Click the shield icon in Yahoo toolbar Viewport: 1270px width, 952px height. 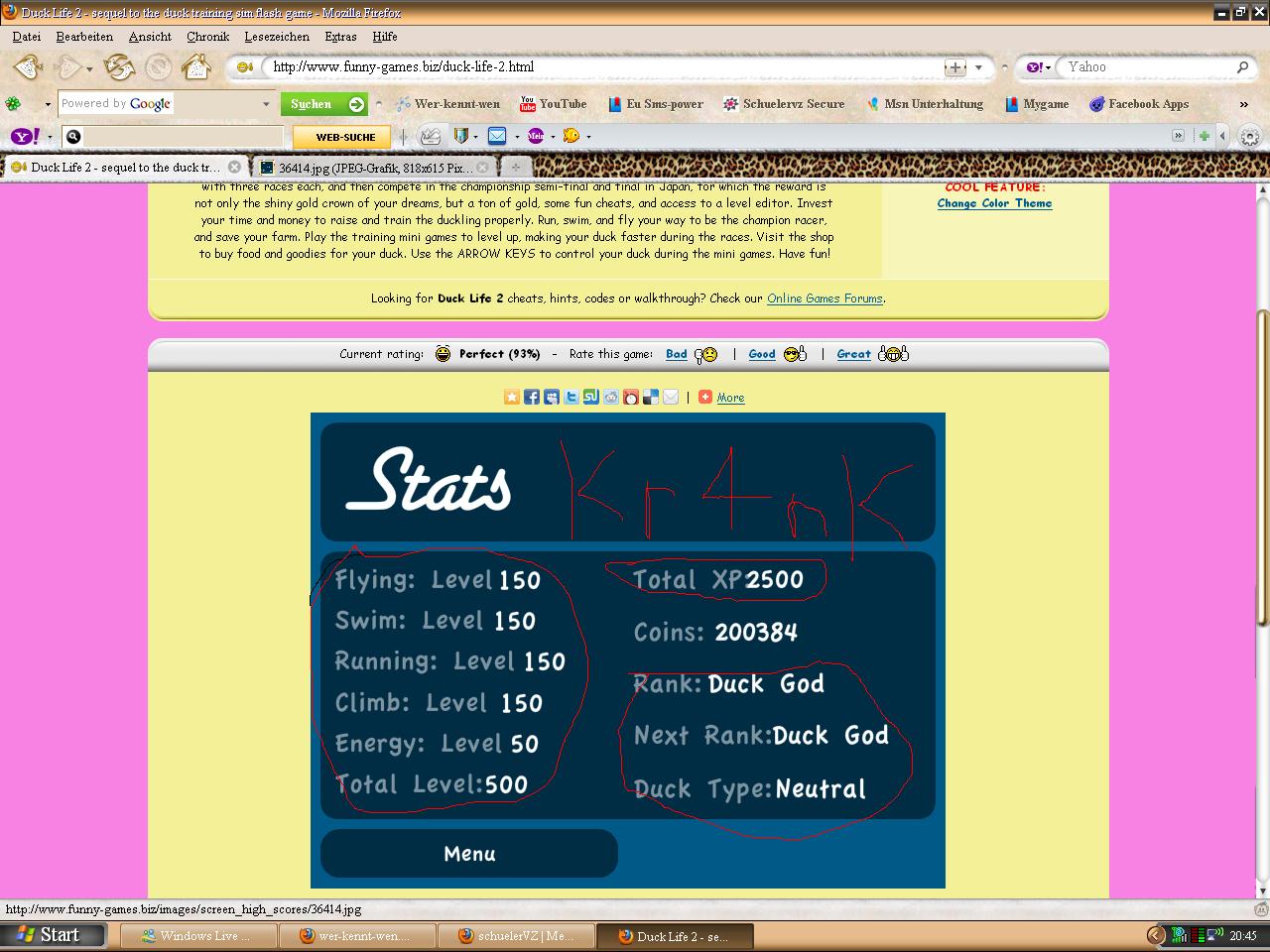[460, 136]
